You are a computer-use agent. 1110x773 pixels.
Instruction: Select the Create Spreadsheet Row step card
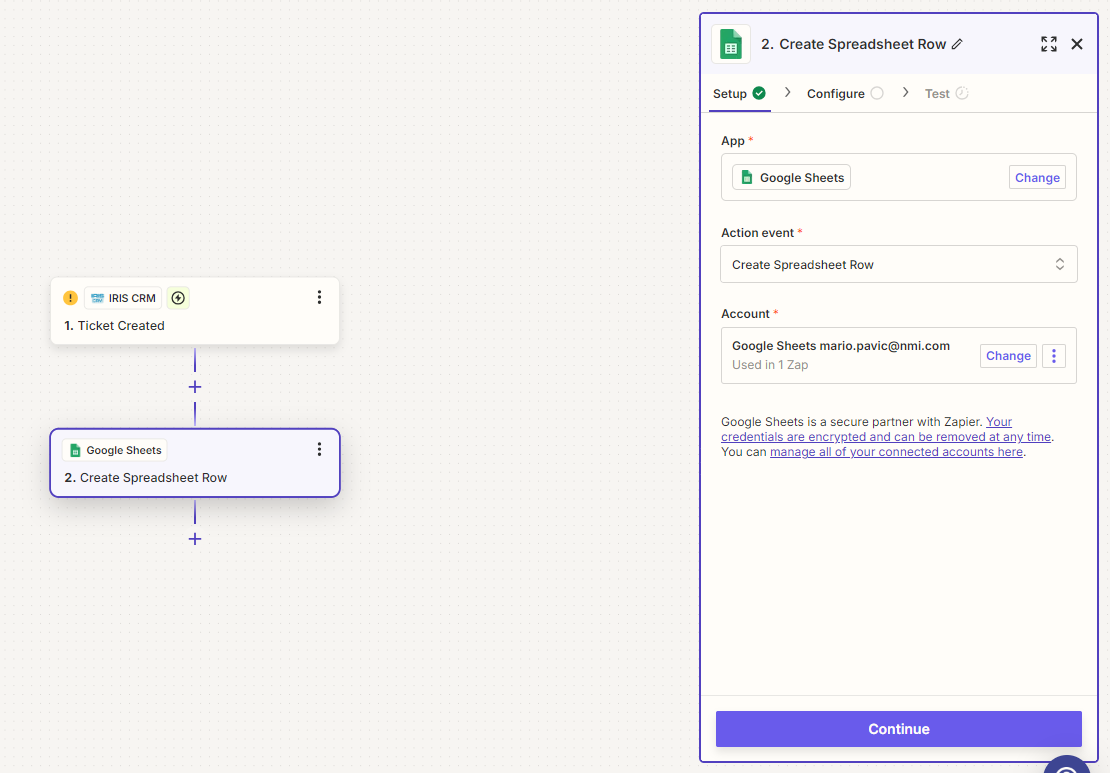coord(195,463)
